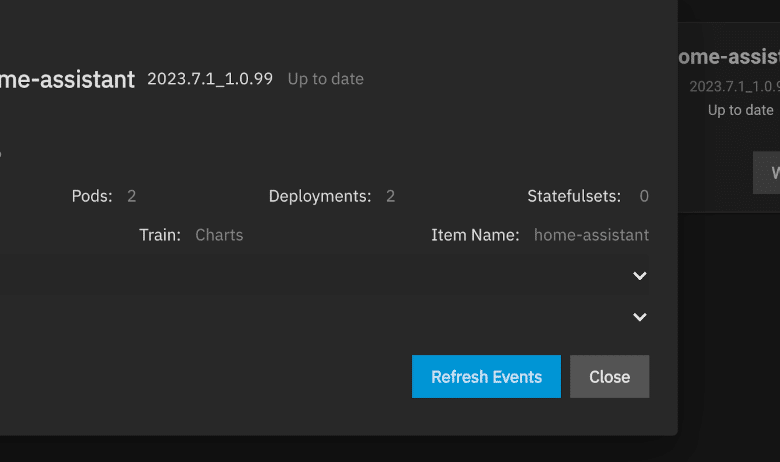The height and width of the screenshot is (462, 780).
Task: Select the version text 2023.7.1_1.0.99 in dialog
Action: pyautogui.click(x=210, y=79)
